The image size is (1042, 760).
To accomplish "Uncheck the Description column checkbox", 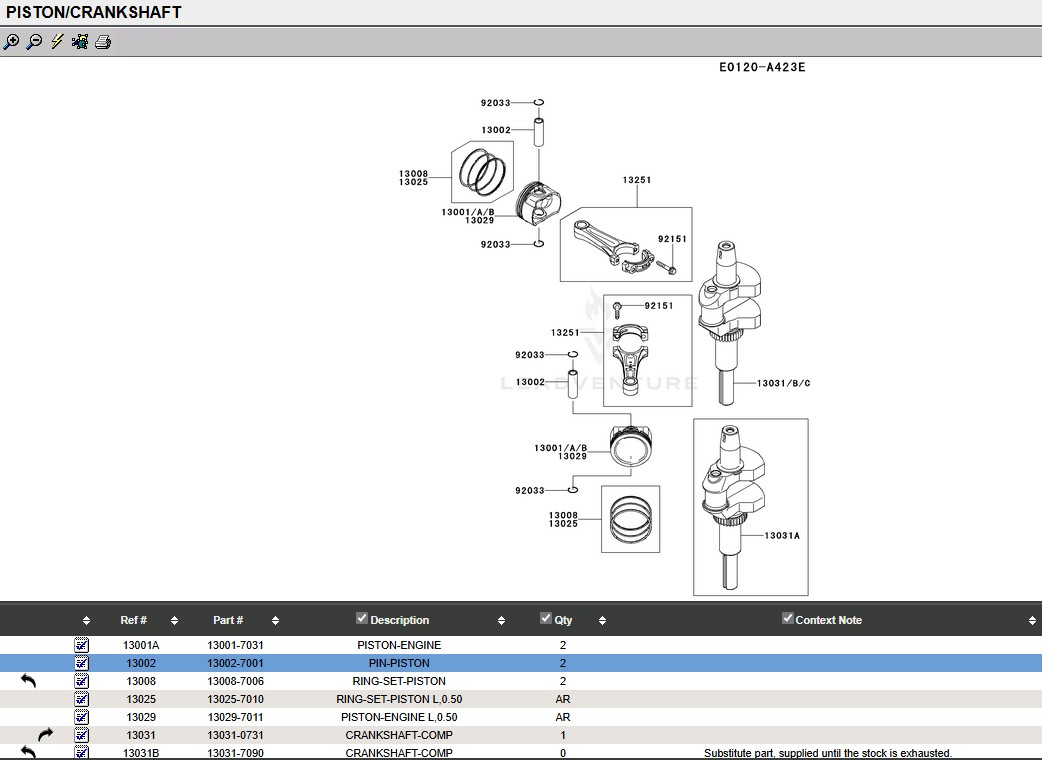I will 362,619.
